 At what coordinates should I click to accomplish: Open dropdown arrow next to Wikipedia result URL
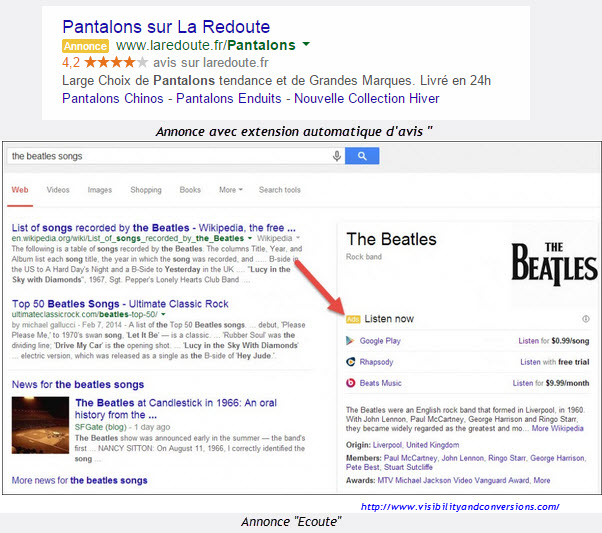click(x=250, y=238)
